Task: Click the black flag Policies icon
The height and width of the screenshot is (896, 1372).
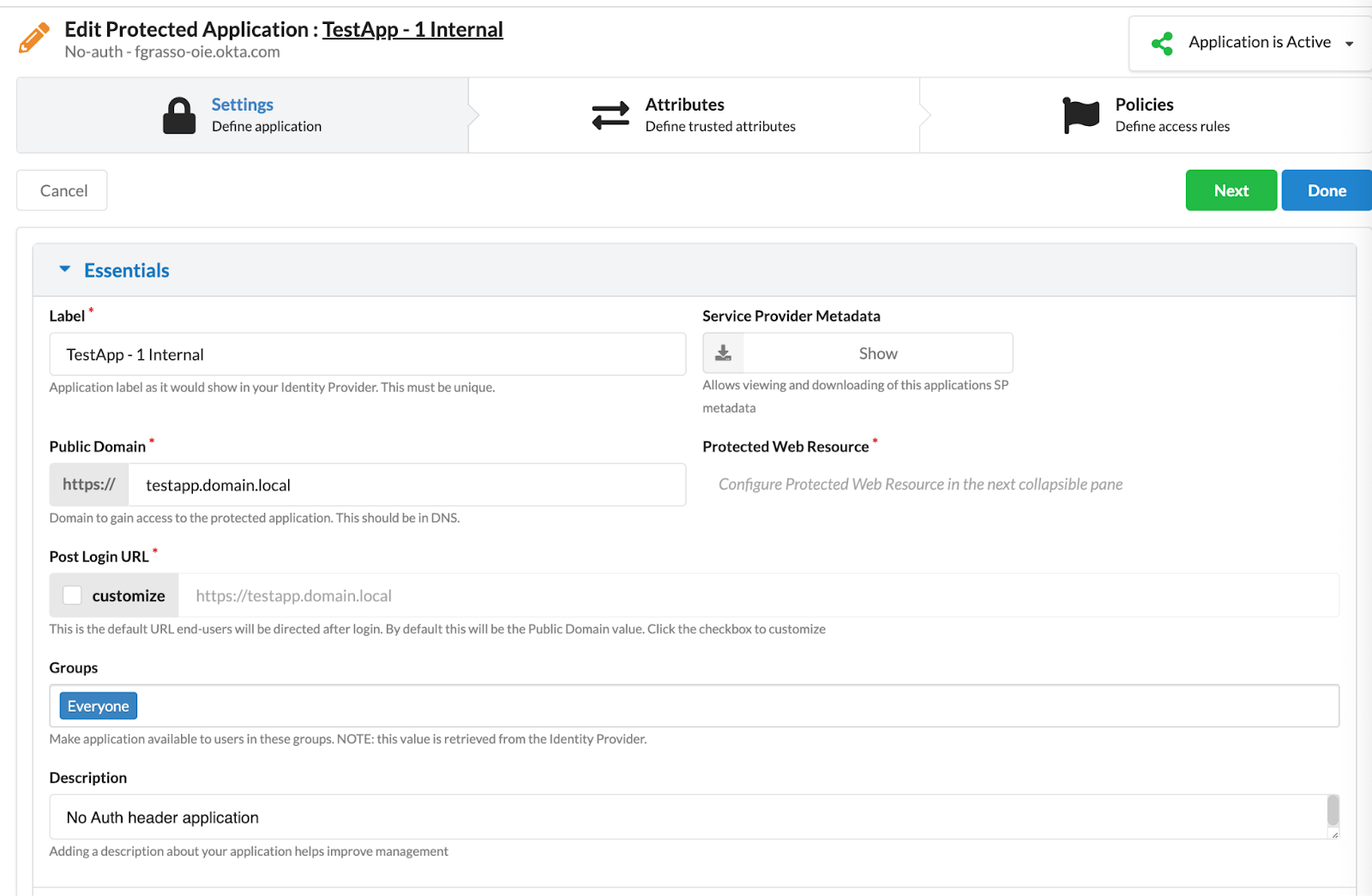Action: 1080,115
